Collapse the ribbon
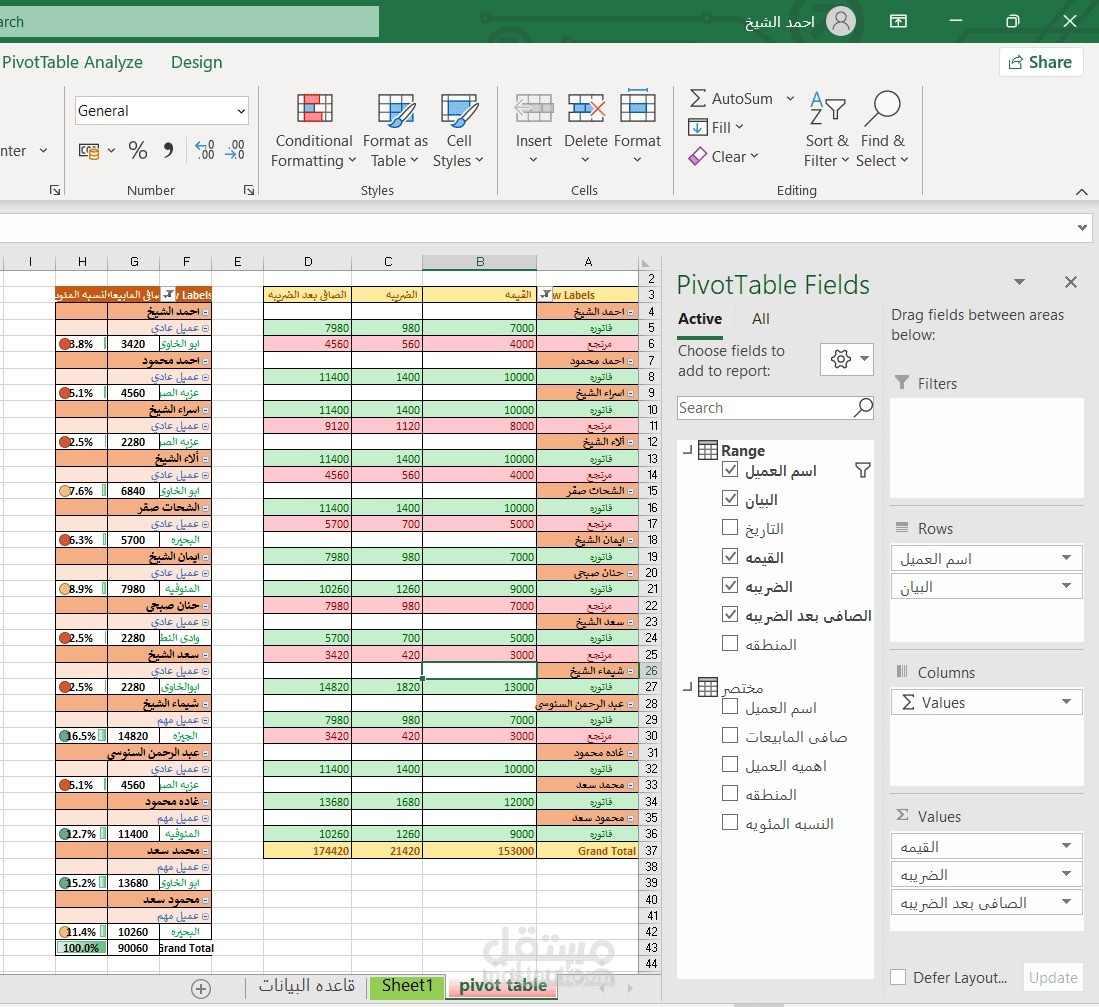1099x1007 pixels. point(1081,191)
